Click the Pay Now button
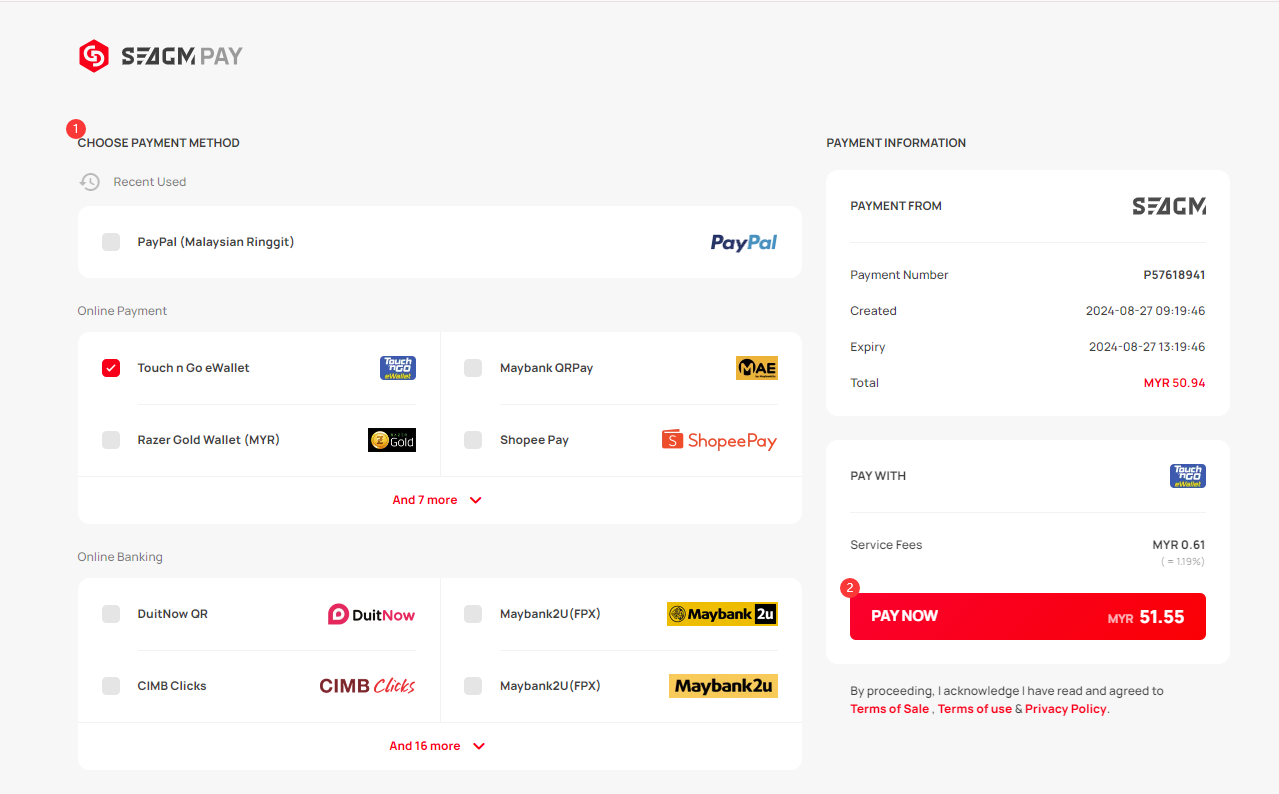The width and height of the screenshot is (1279, 794). [x=1028, y=616]
